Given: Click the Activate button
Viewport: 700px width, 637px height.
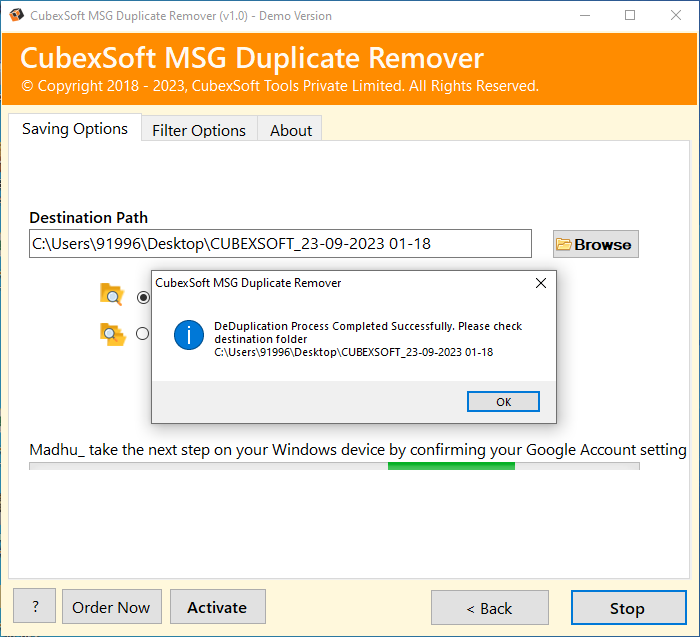Looking at the screenshot, I should pos(217,607).
